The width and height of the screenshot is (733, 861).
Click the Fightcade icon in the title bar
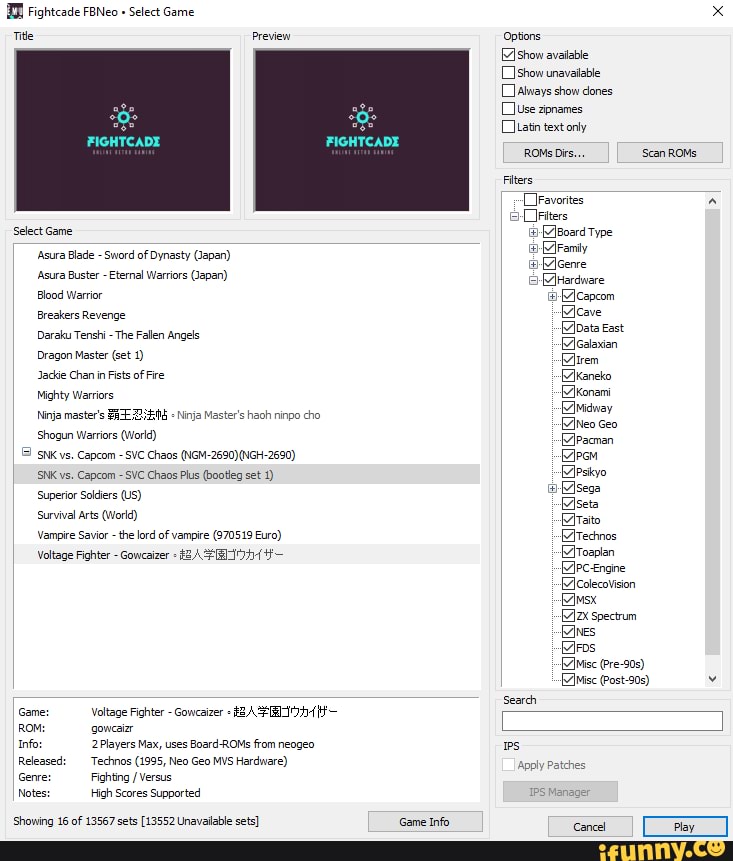[x=14, y=12]
